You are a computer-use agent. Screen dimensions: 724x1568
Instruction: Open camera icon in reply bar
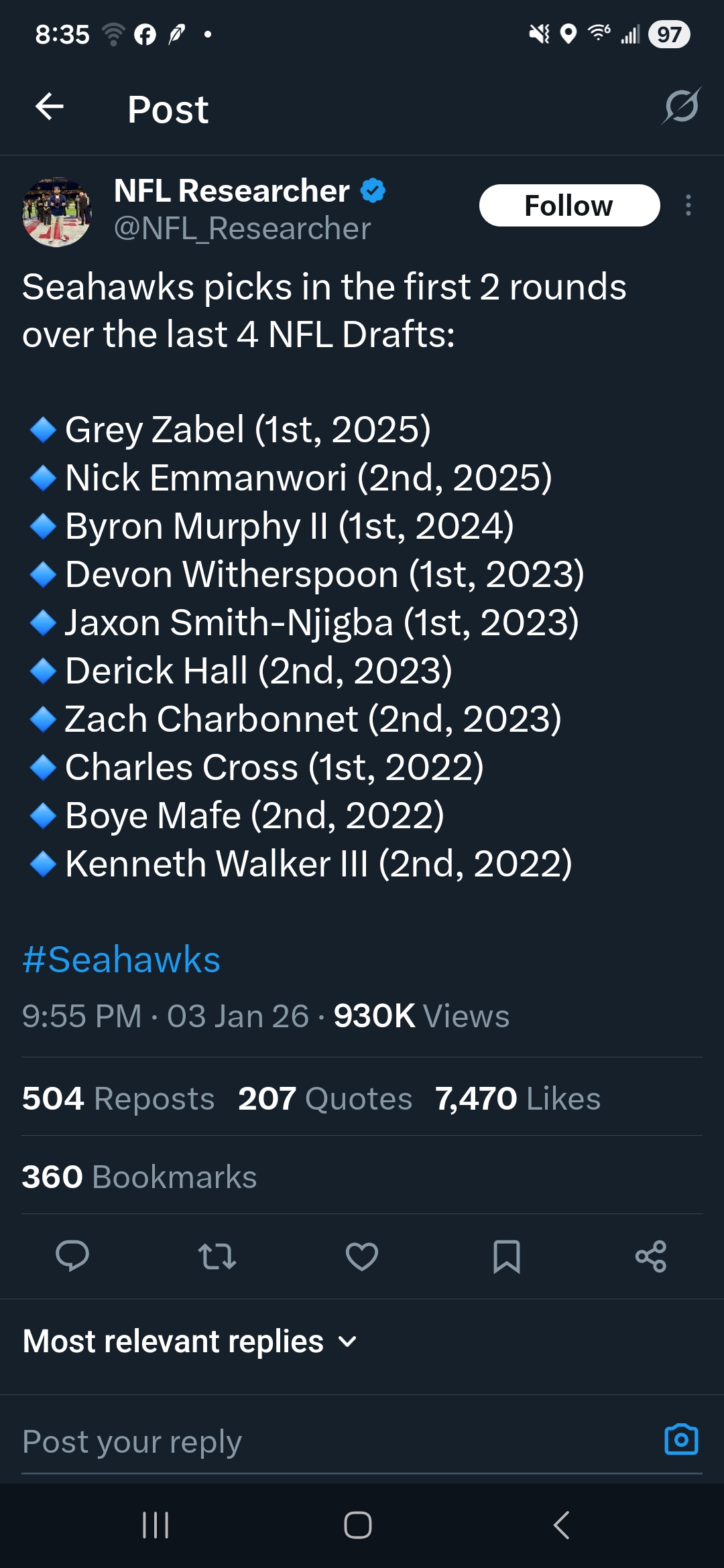tap(681, 1439)
